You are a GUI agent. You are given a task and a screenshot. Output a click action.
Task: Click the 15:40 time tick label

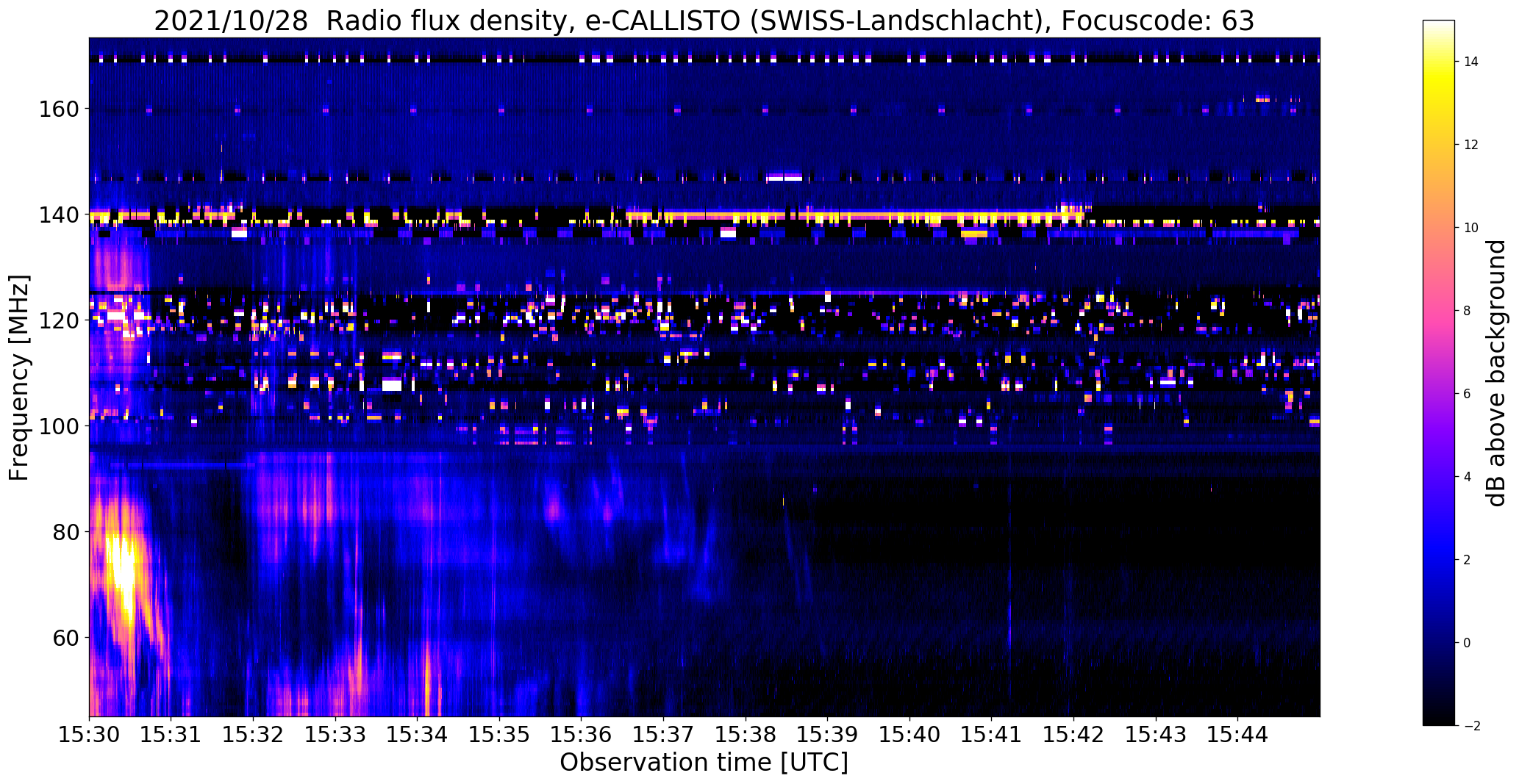(x=909, y=733)
